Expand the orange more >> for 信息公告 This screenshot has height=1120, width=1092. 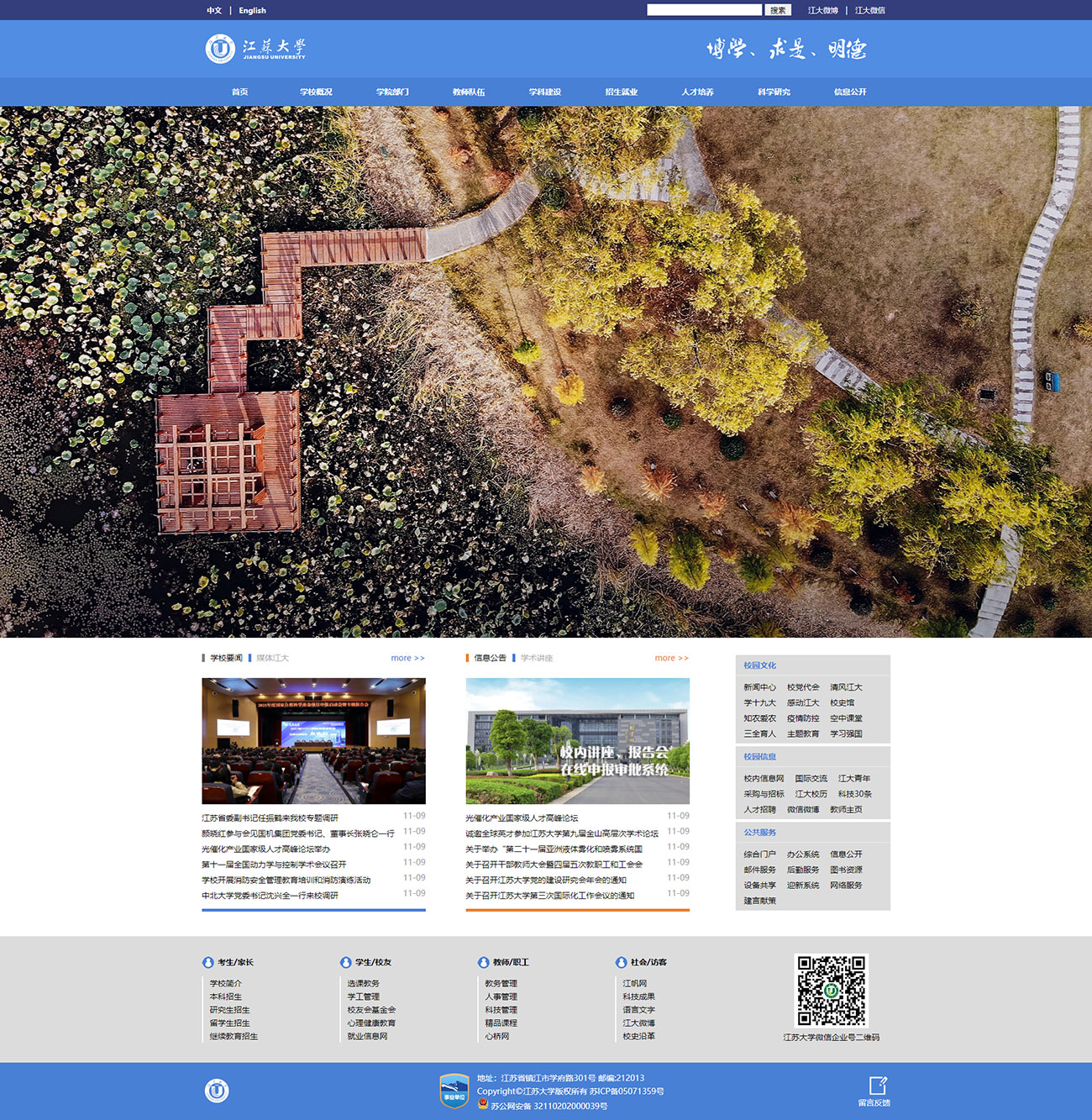(x=671, y=658)
